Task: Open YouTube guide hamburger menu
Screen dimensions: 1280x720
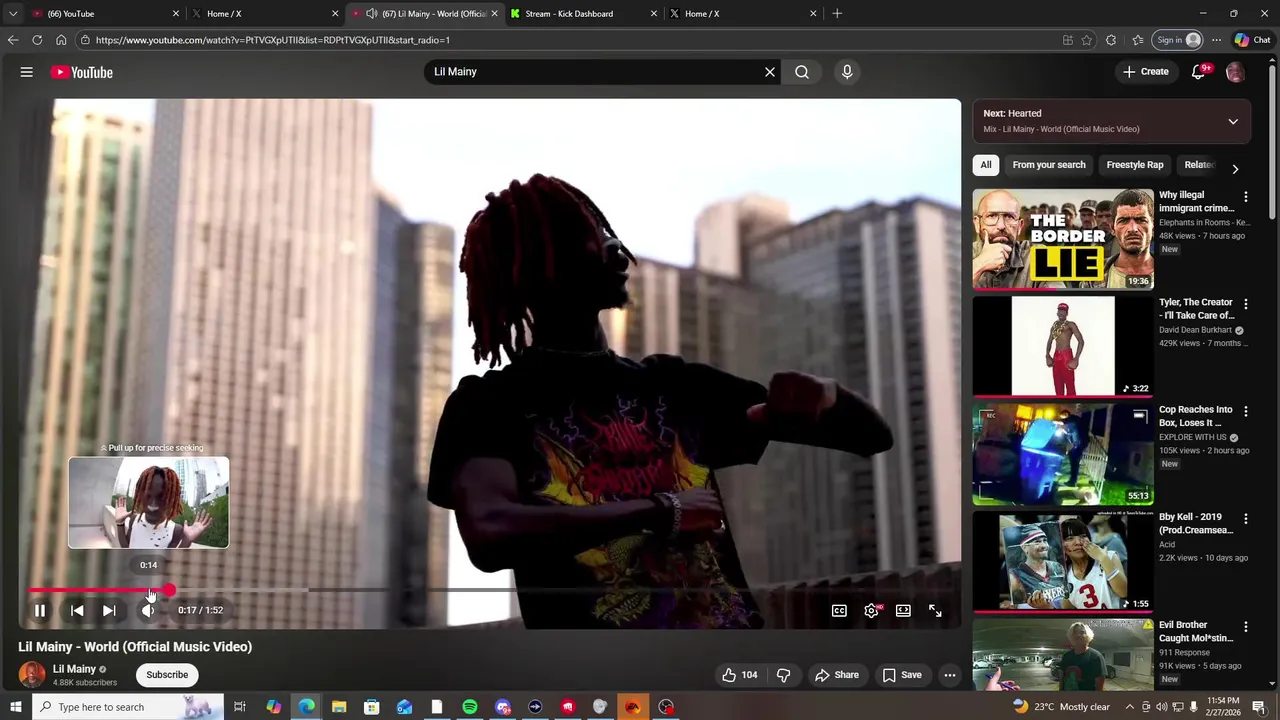Action: click(27, 72)
